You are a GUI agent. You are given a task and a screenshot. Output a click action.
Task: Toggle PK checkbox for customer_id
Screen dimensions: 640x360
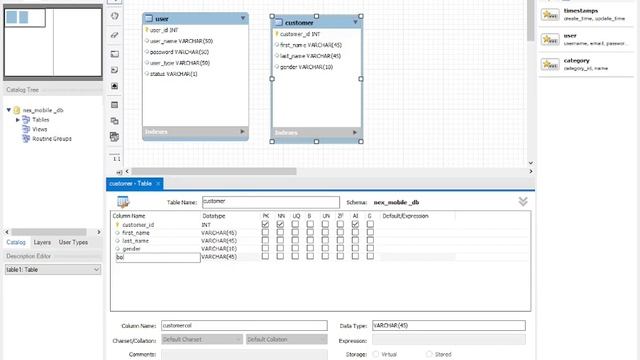pyautogui.click(x=265, y=224)
